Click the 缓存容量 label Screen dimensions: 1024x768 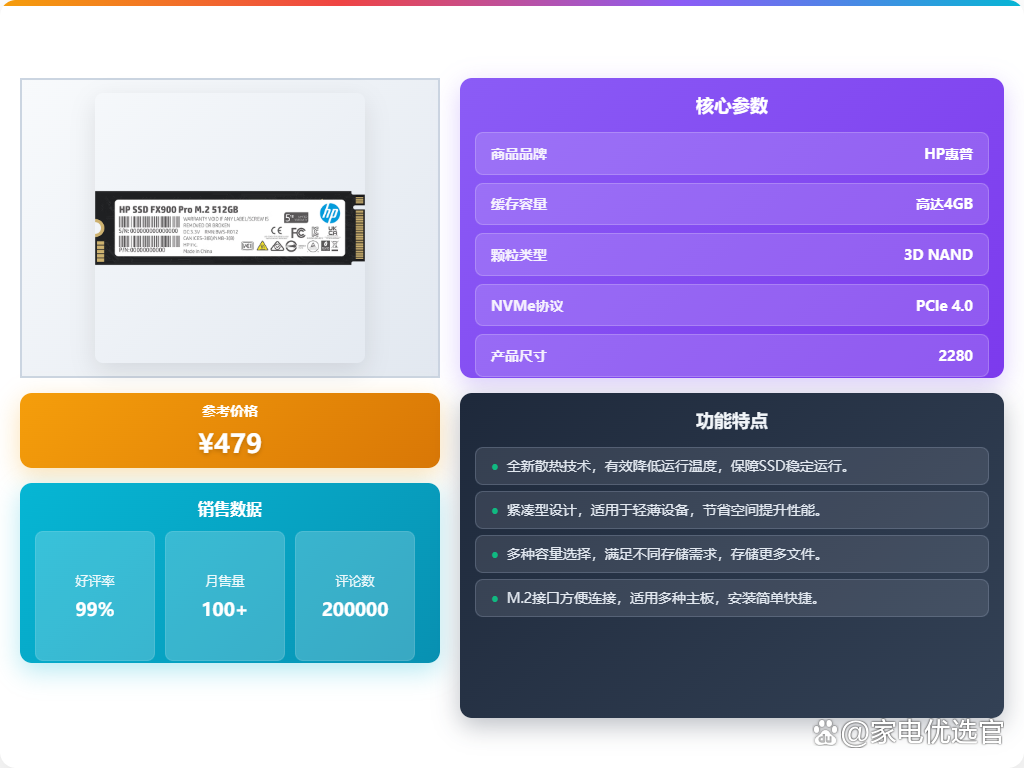[519, 204]
